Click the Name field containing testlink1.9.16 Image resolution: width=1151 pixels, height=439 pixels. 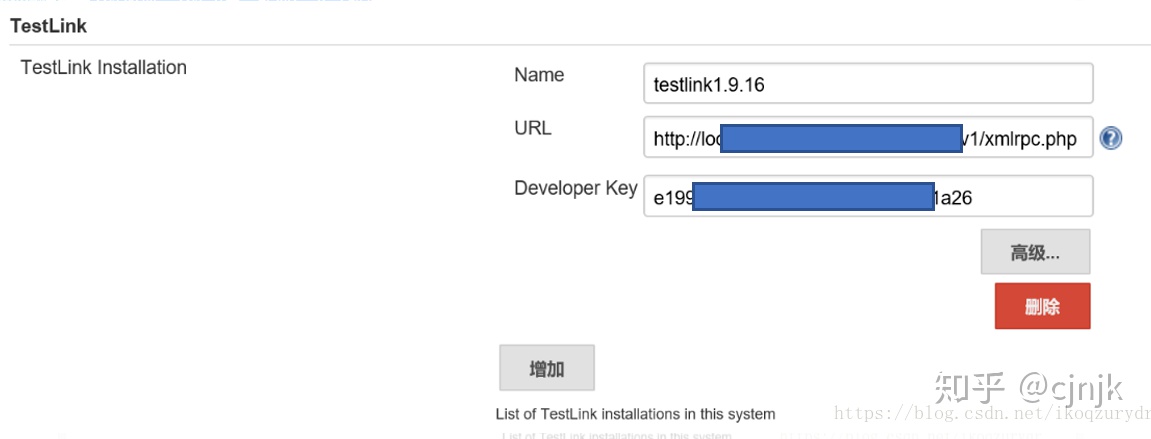[x=868, y=83]
